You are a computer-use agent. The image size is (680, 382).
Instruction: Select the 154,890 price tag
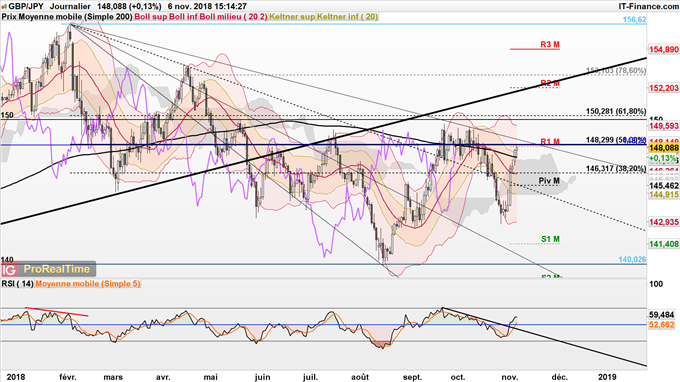(664, 50)
